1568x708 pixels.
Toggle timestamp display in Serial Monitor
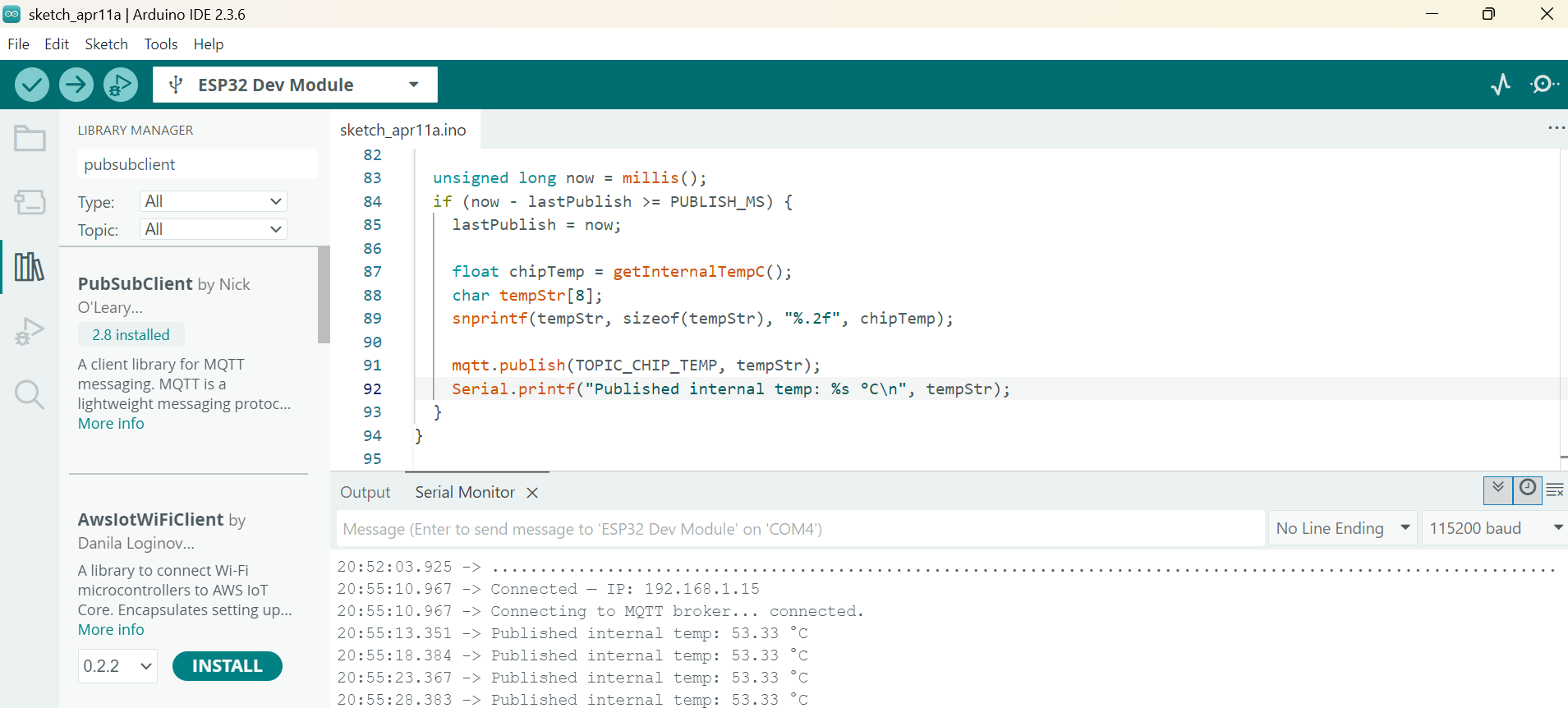1528,490
